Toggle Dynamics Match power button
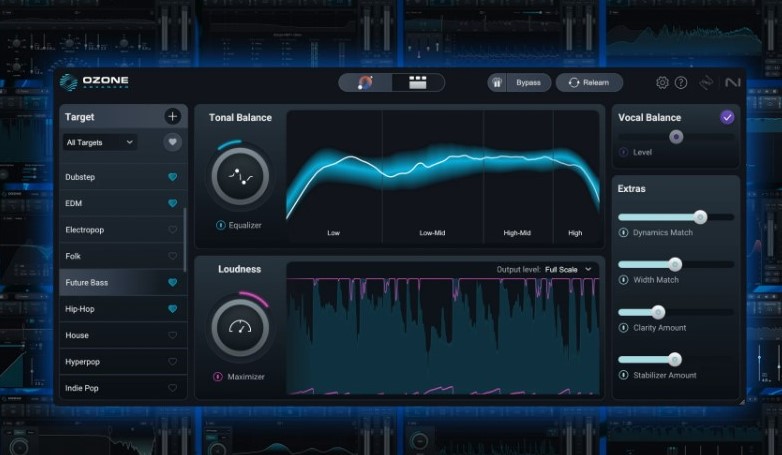This screenshot has height=455, width=782. click(623, 232)
